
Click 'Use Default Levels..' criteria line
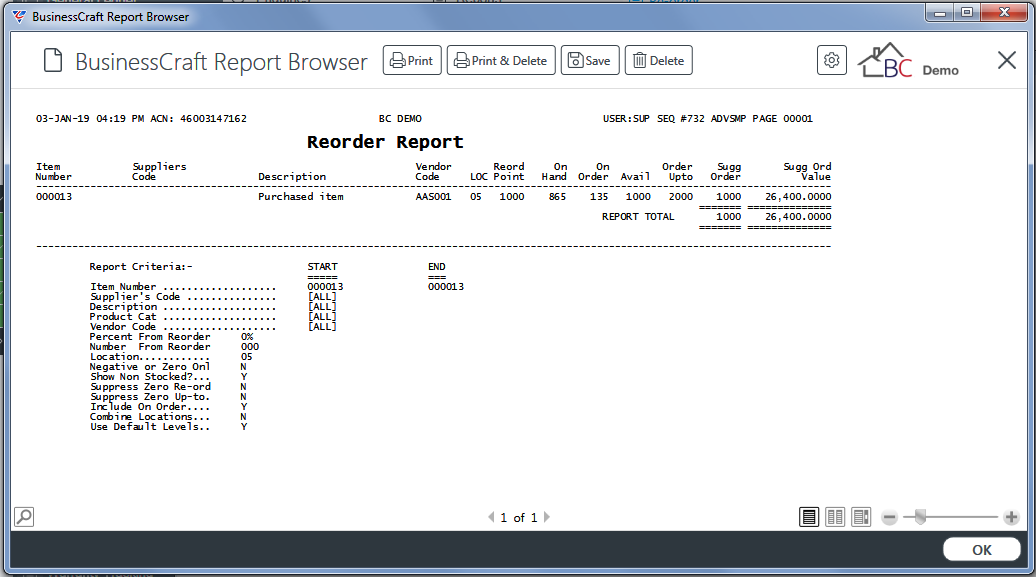168,427
